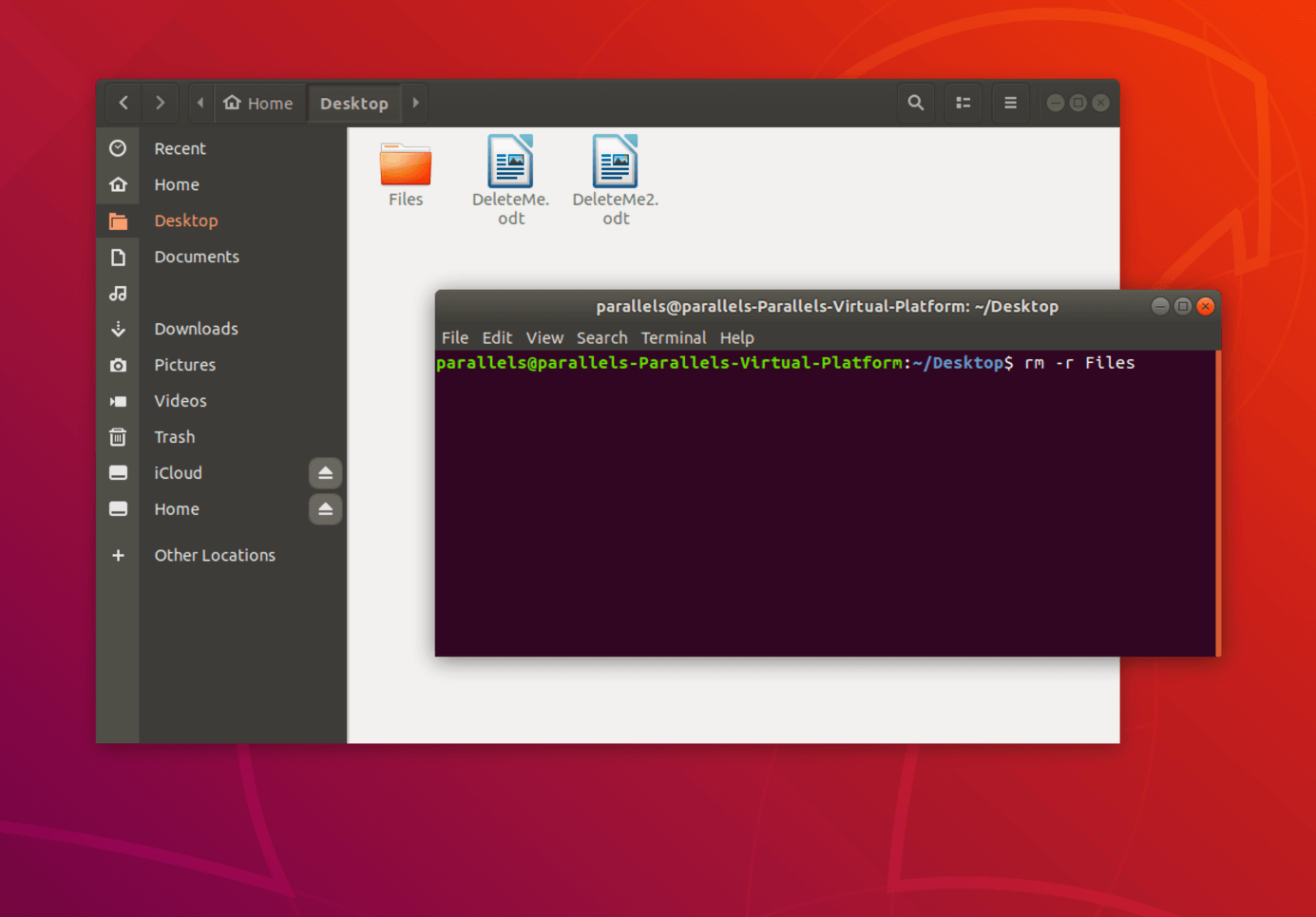
Task: Eject the iCloud drive
Action: coord(325,472)
